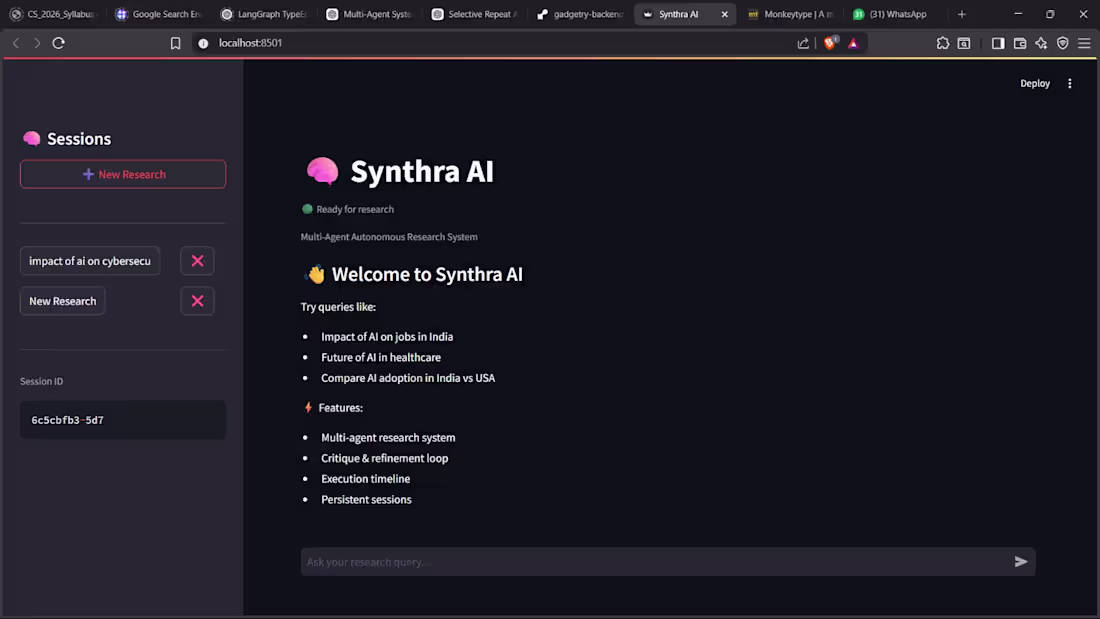1100x619 pixels.
Task: Click the Sessions sidebar heading
Action: (x=79, y=139)
